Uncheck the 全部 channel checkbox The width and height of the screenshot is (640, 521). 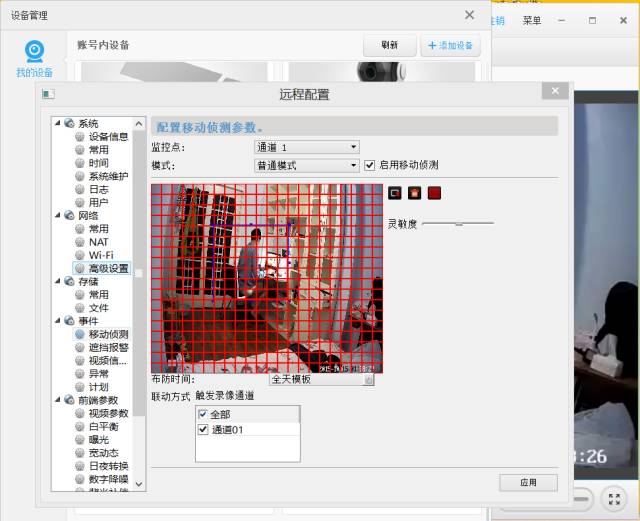(x=203, y=414)
